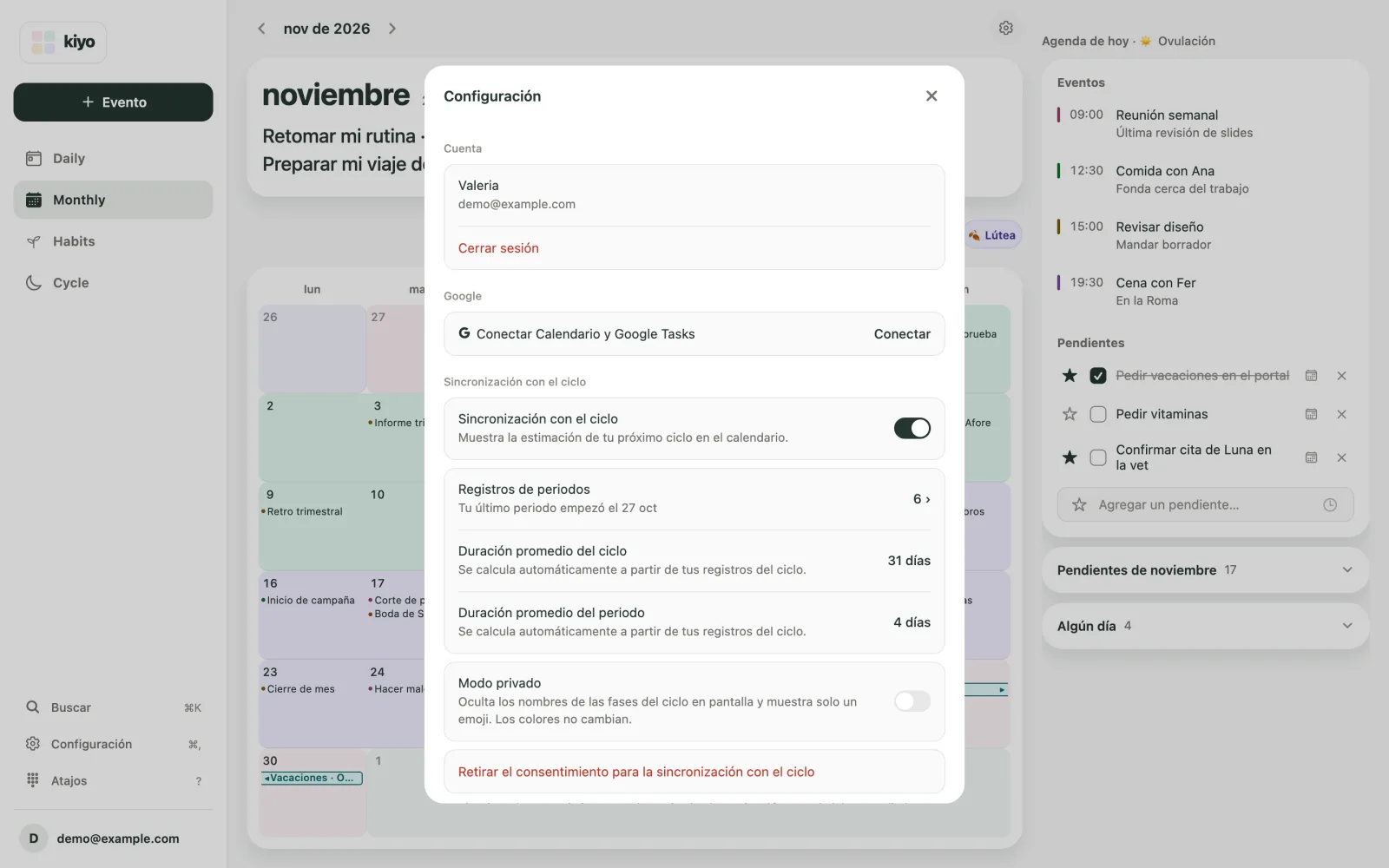1389x868 pixels.
Task: Open settings gear above calendar
Action: (1005, 28)
